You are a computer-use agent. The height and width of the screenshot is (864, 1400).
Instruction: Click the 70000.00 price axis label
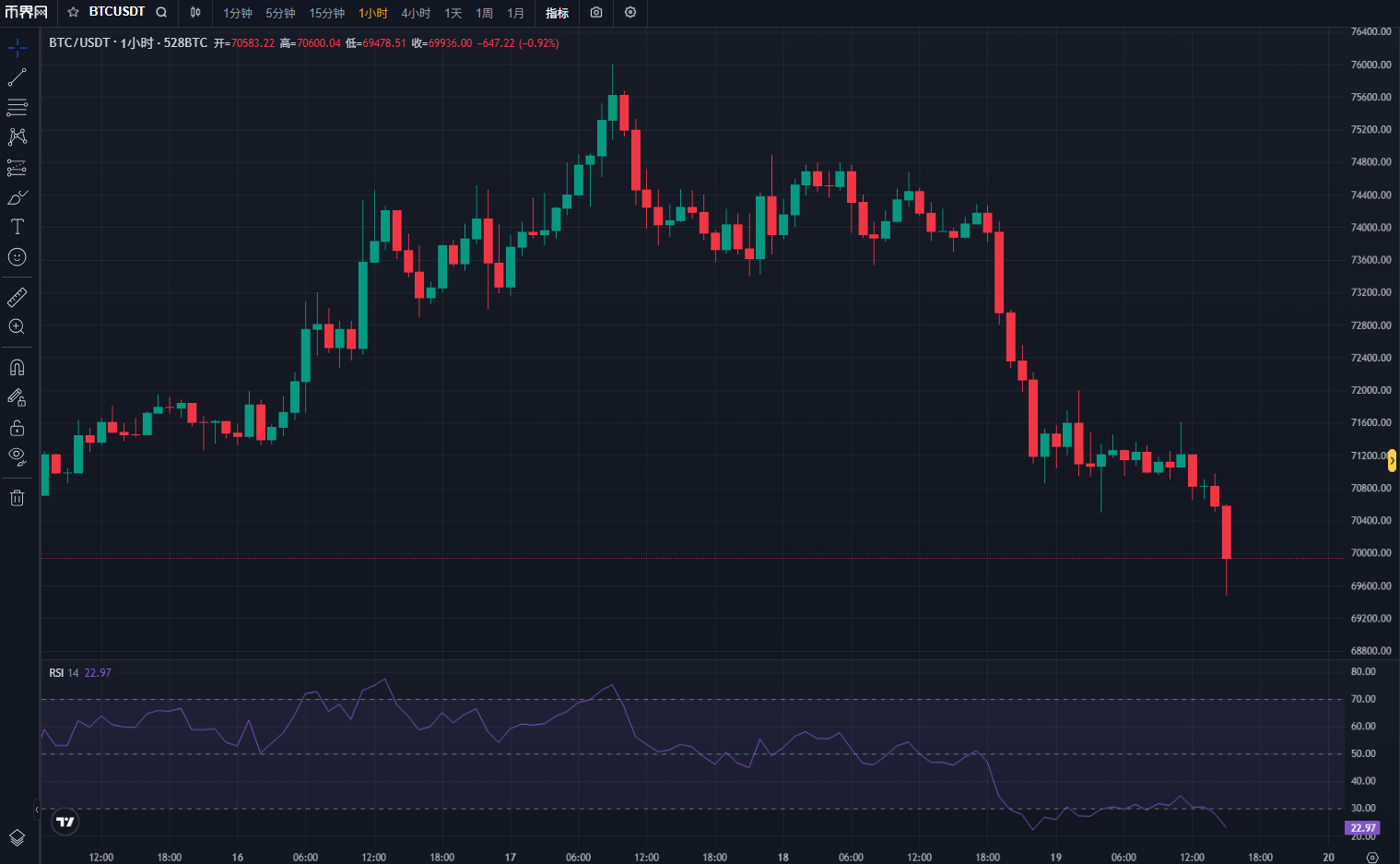(x=1371, y=553)
